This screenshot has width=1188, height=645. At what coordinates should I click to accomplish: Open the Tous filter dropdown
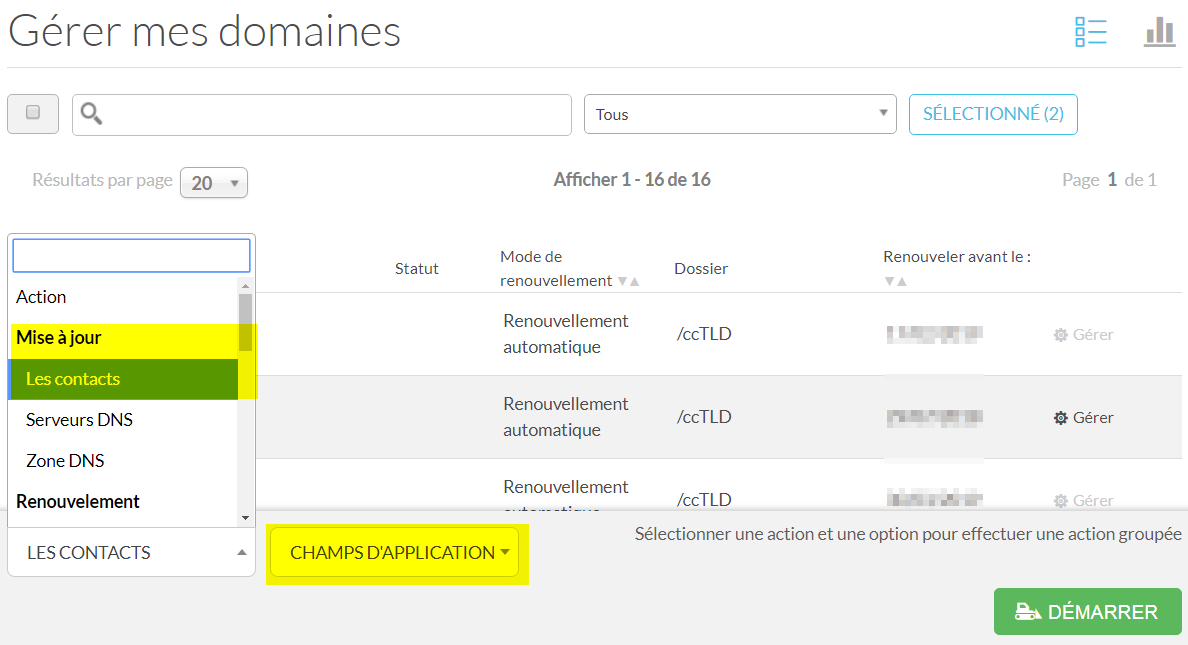click(740, 114)
